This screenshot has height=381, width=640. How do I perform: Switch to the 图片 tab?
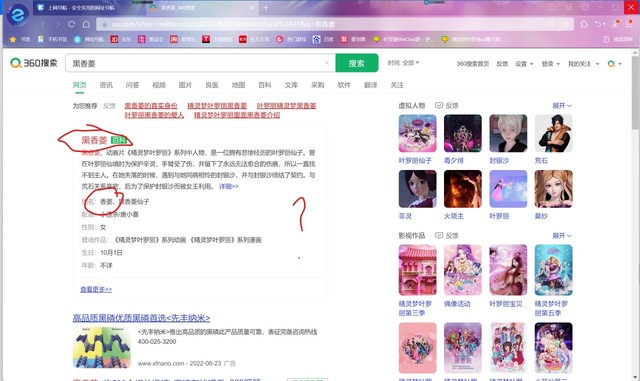[185, 85]
